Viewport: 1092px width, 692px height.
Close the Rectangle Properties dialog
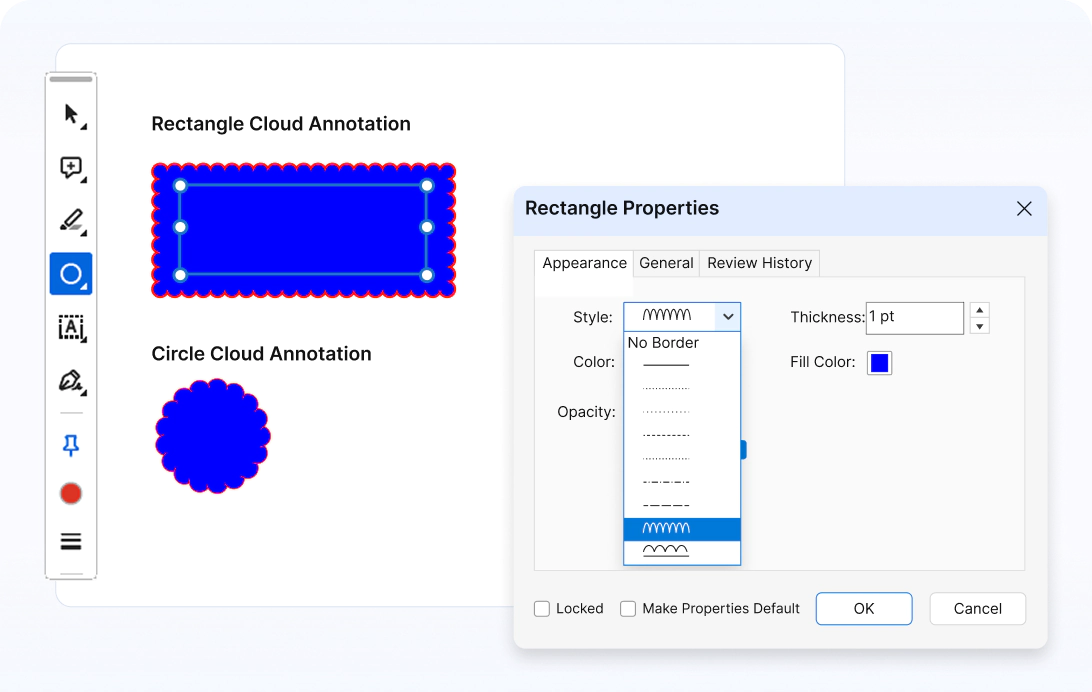[x=1024, y=208]
